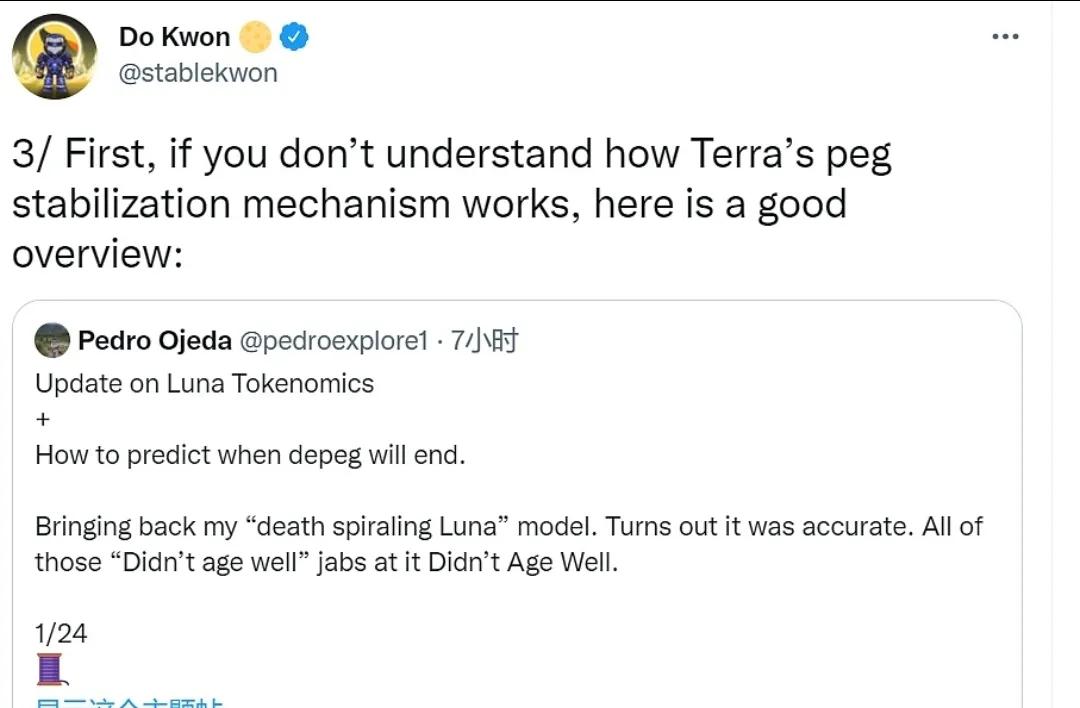Visit the @stablekwon handle
The width and height of the screenshot is (1080, 708).
[198, 73]
